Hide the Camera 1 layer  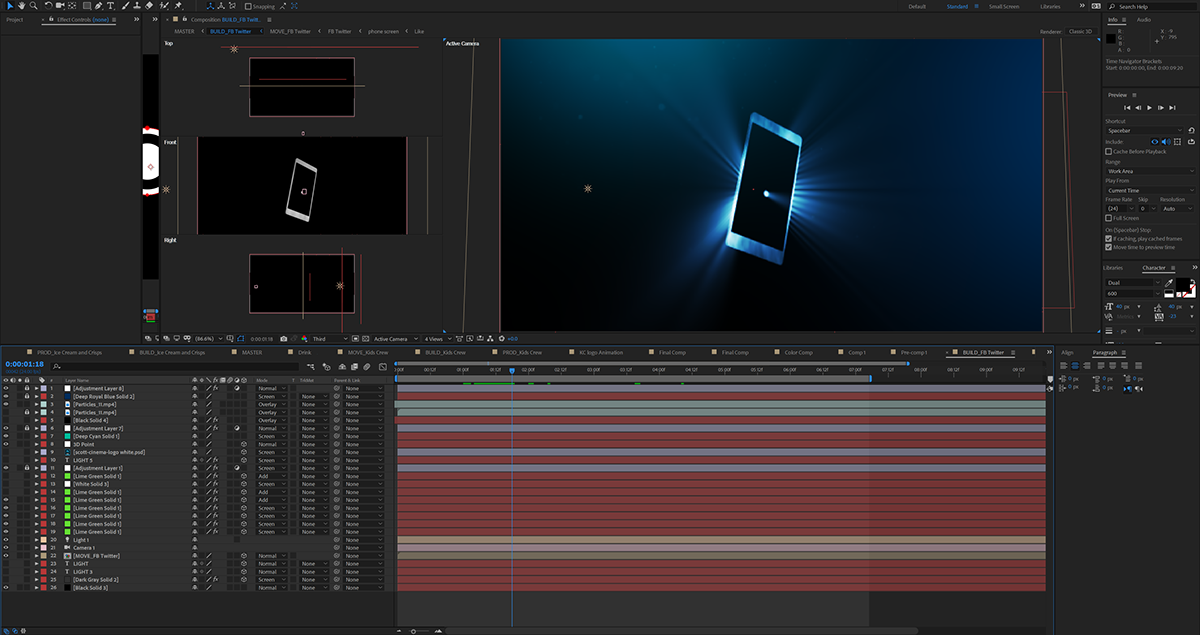coord(6,548)
